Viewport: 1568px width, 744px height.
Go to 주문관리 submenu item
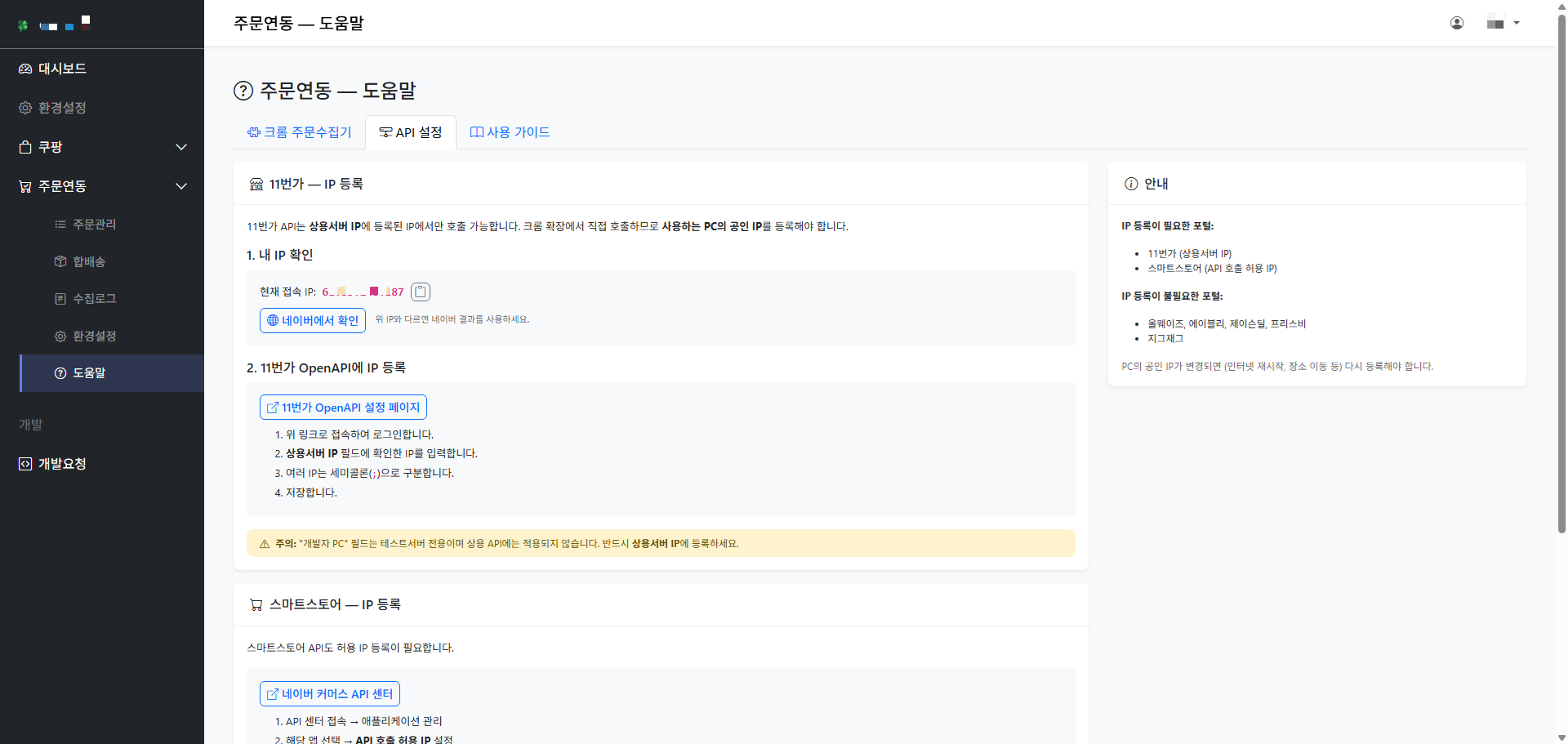pyautogui.click(x=112, y=224)
